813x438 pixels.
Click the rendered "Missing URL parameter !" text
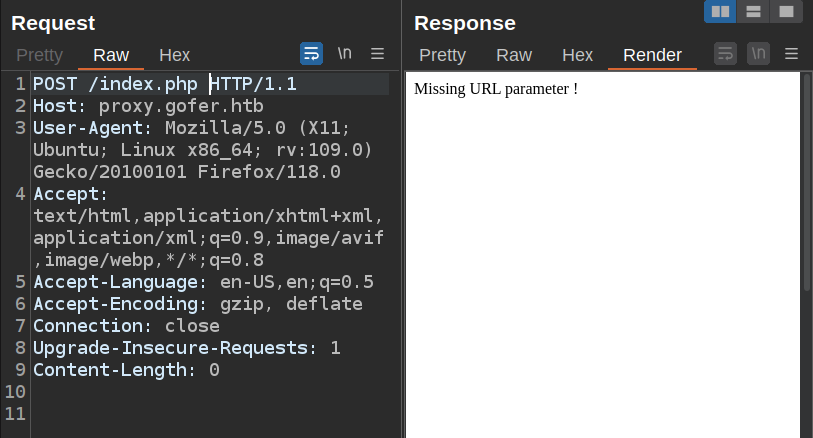496,89
